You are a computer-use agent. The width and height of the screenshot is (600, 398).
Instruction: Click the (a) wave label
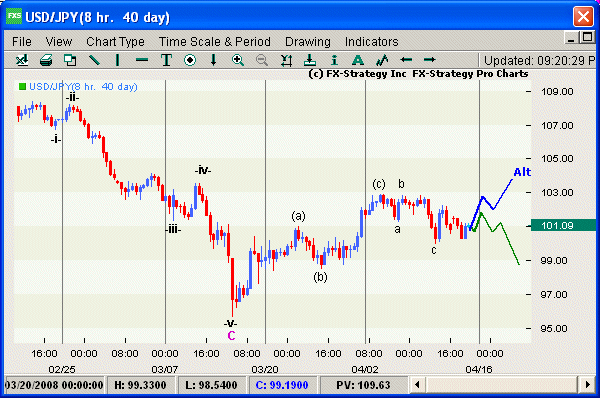pos(298,216)
